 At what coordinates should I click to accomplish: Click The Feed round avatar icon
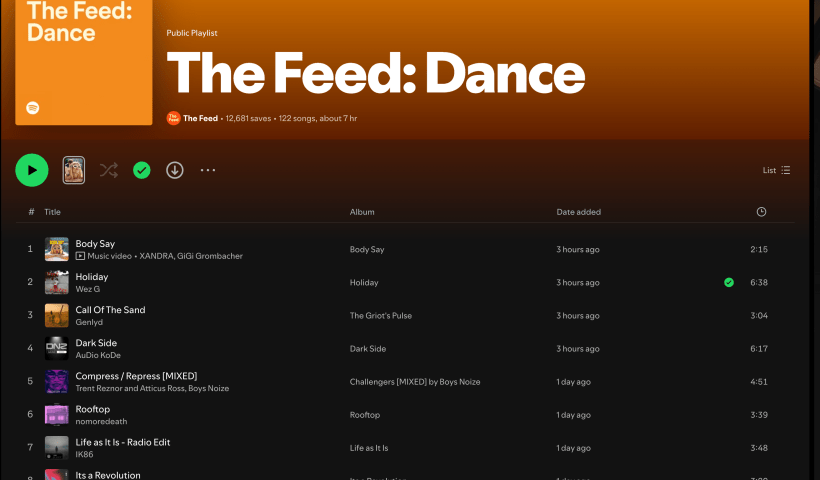(173, 119)
